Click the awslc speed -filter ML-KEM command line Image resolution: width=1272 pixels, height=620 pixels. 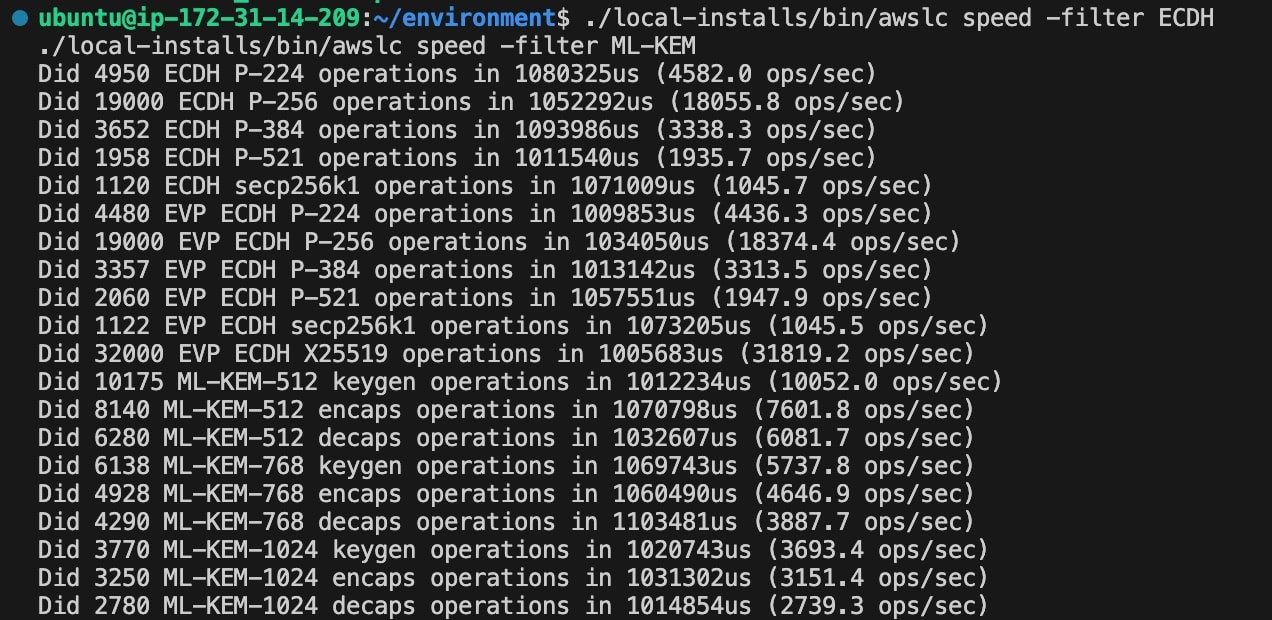(x=367, y=46)
